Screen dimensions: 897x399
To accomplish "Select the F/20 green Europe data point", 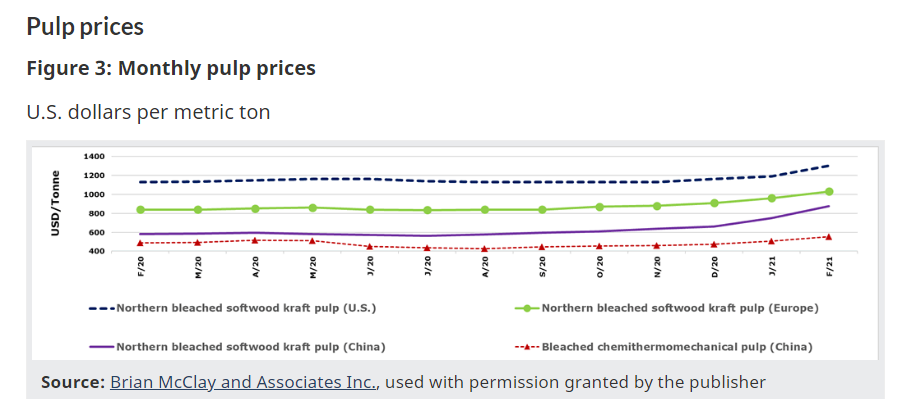I will click(141, 210).
